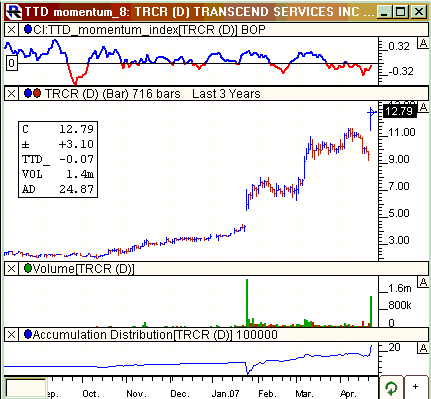Toggle auto-scale A button on momentum pane

pyautogui.click(x=423, y=43)
